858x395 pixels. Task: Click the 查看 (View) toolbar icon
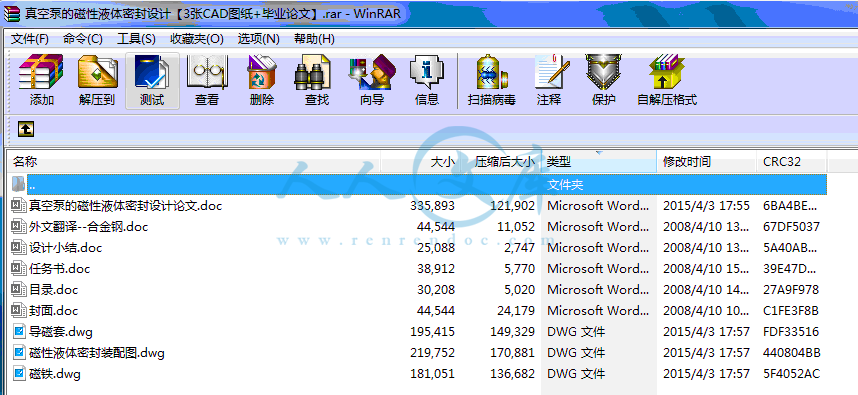tap(207, 72)
